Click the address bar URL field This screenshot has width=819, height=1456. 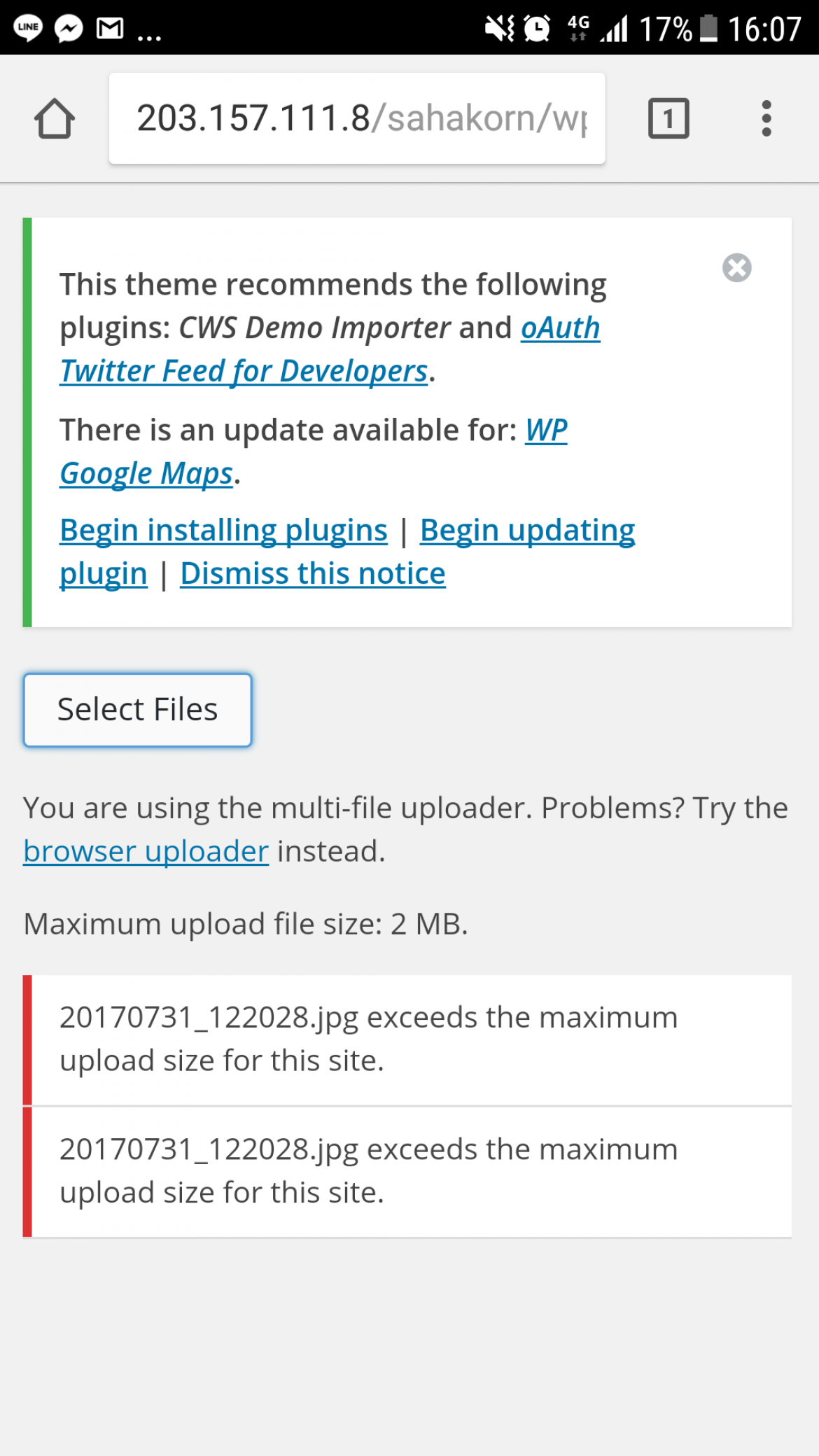357,118
